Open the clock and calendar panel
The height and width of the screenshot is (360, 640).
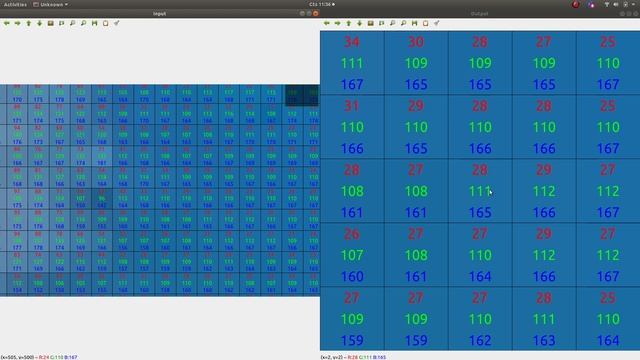(322, 4)
